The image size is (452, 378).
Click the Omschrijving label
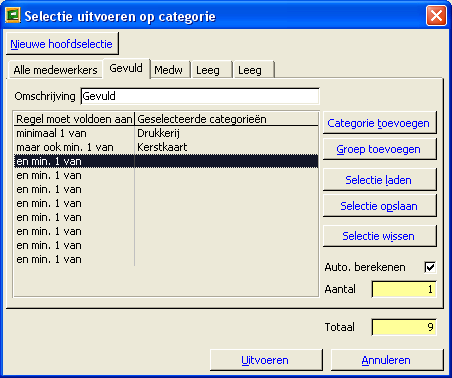pyautogui.click(x=45, y=96)
